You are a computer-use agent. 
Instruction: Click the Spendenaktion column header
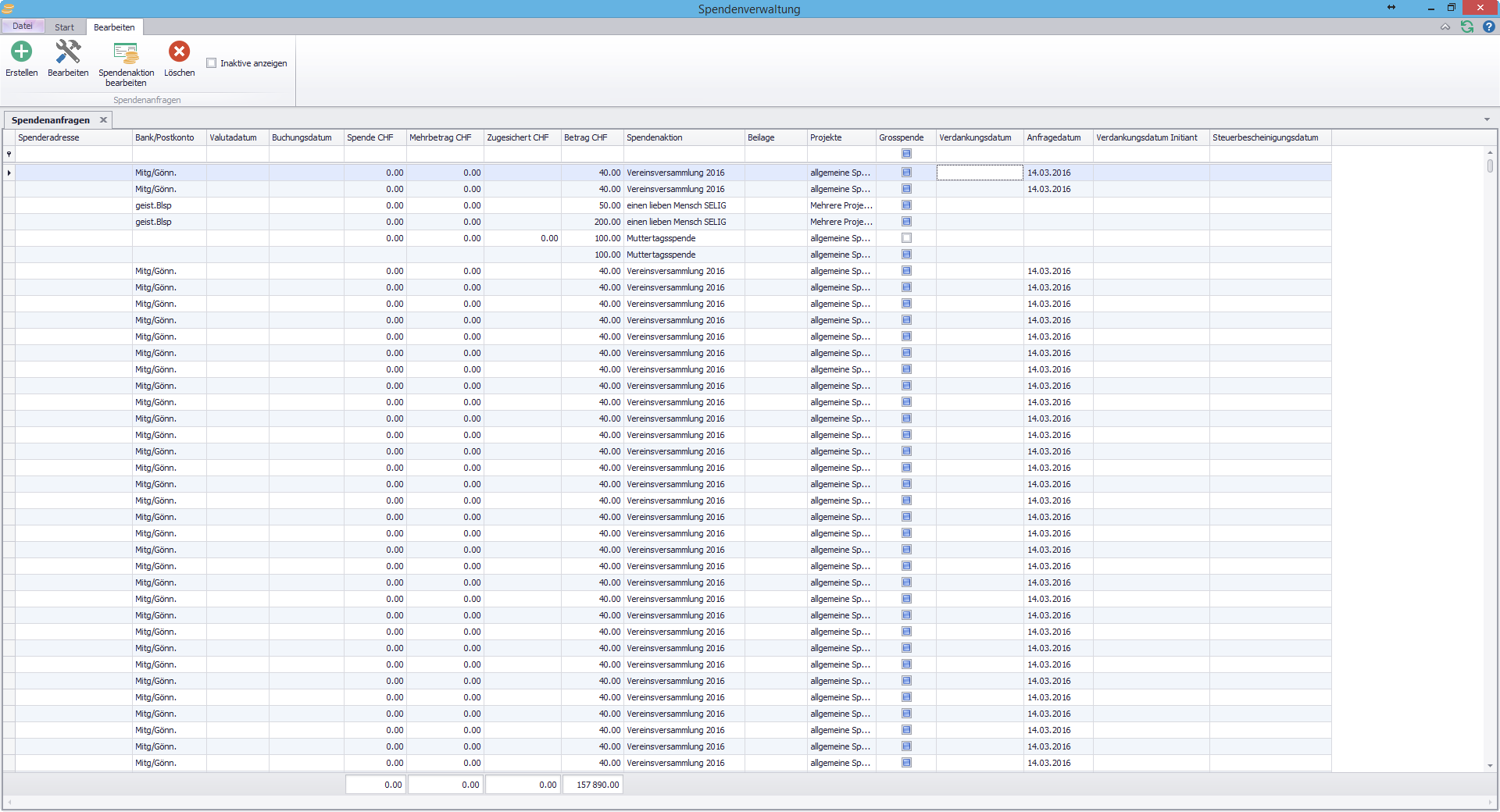tap(655, 137)
